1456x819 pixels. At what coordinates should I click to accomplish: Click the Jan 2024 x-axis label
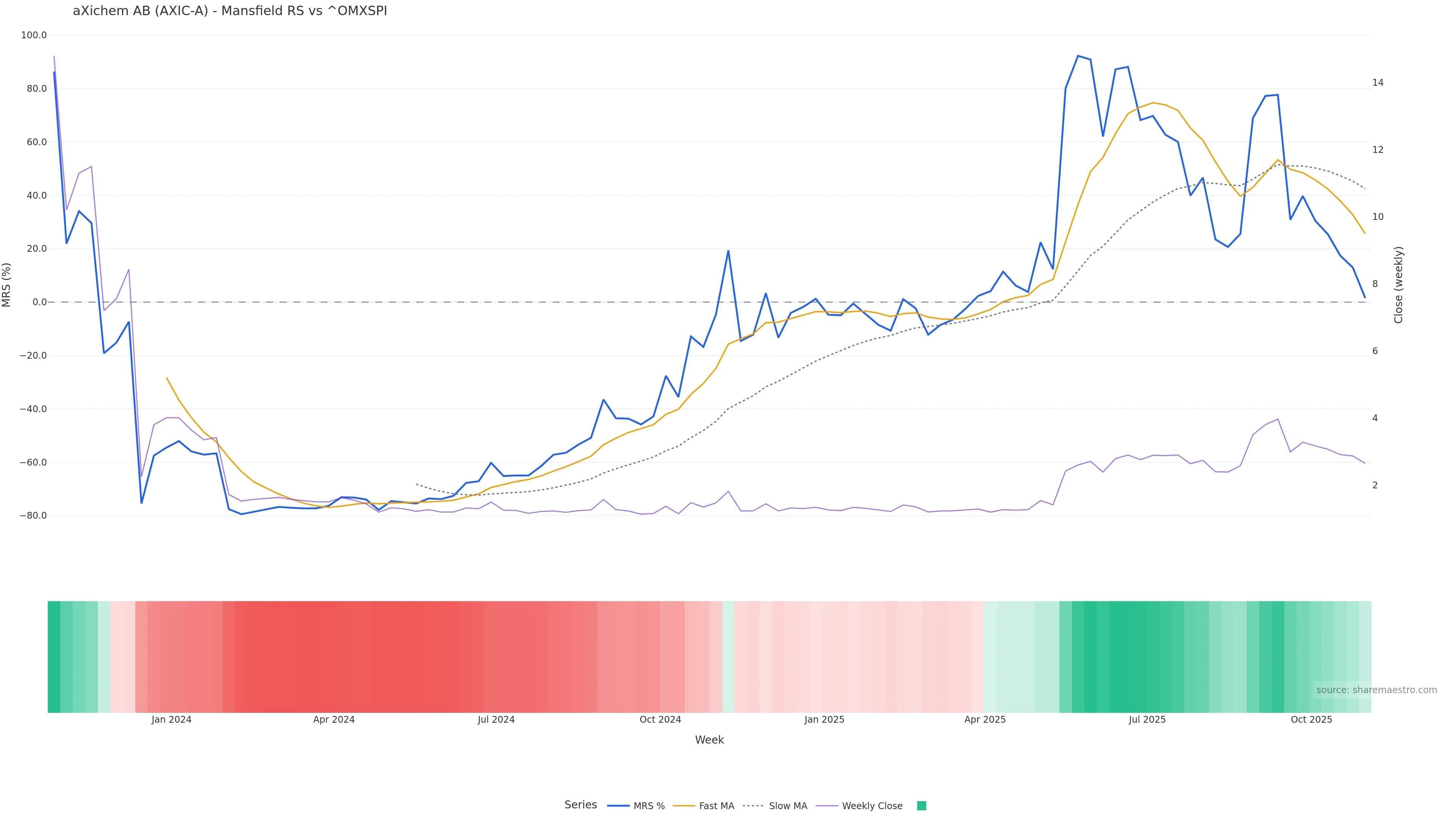tap(171, 720)
